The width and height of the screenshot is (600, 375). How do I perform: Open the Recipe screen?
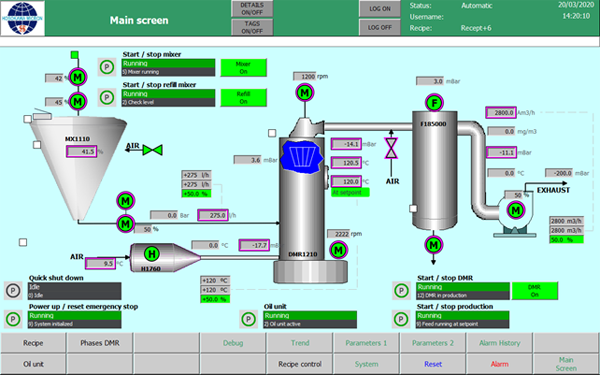[33, 343]
